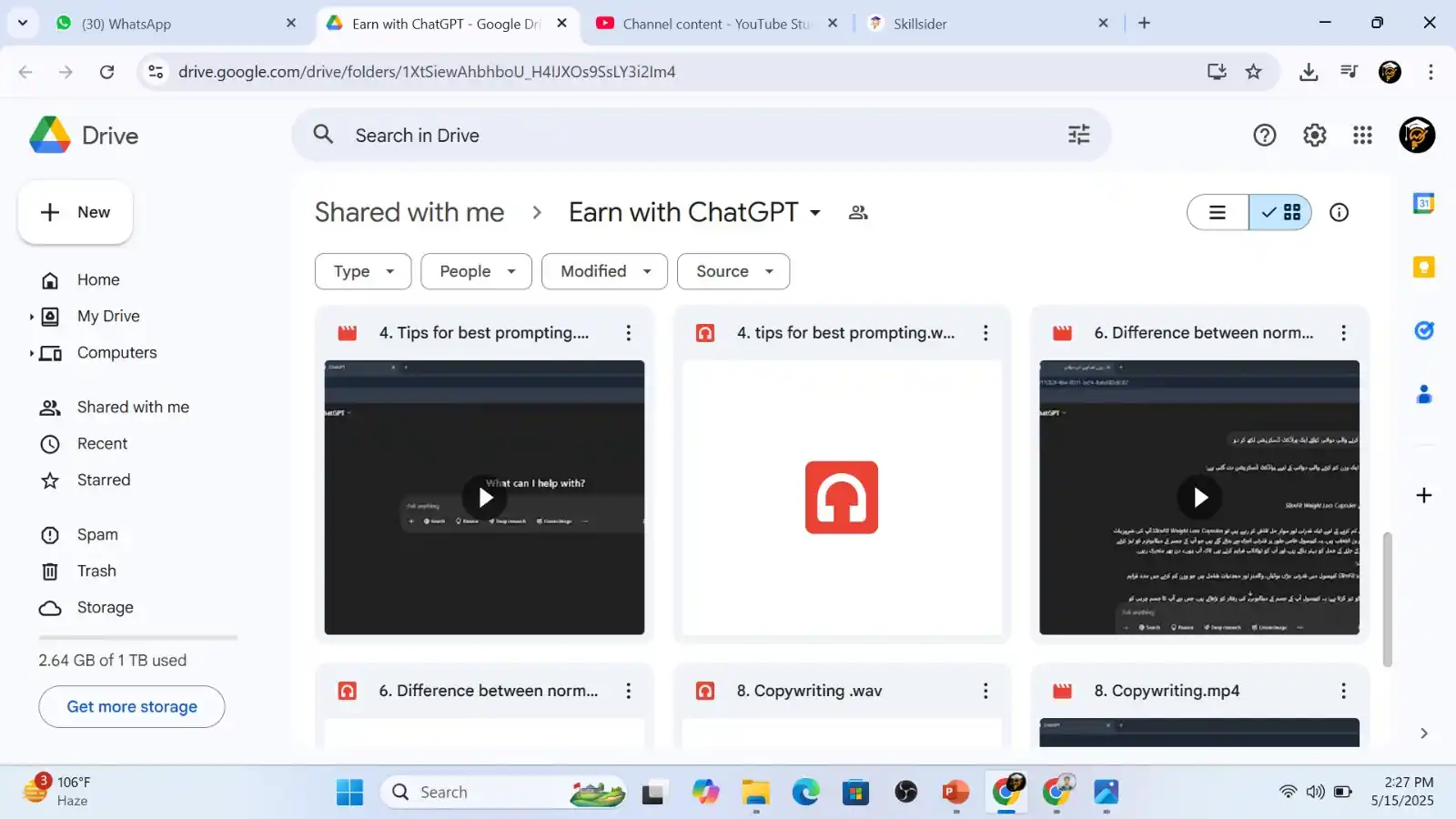Click Get more storage button

132,707
